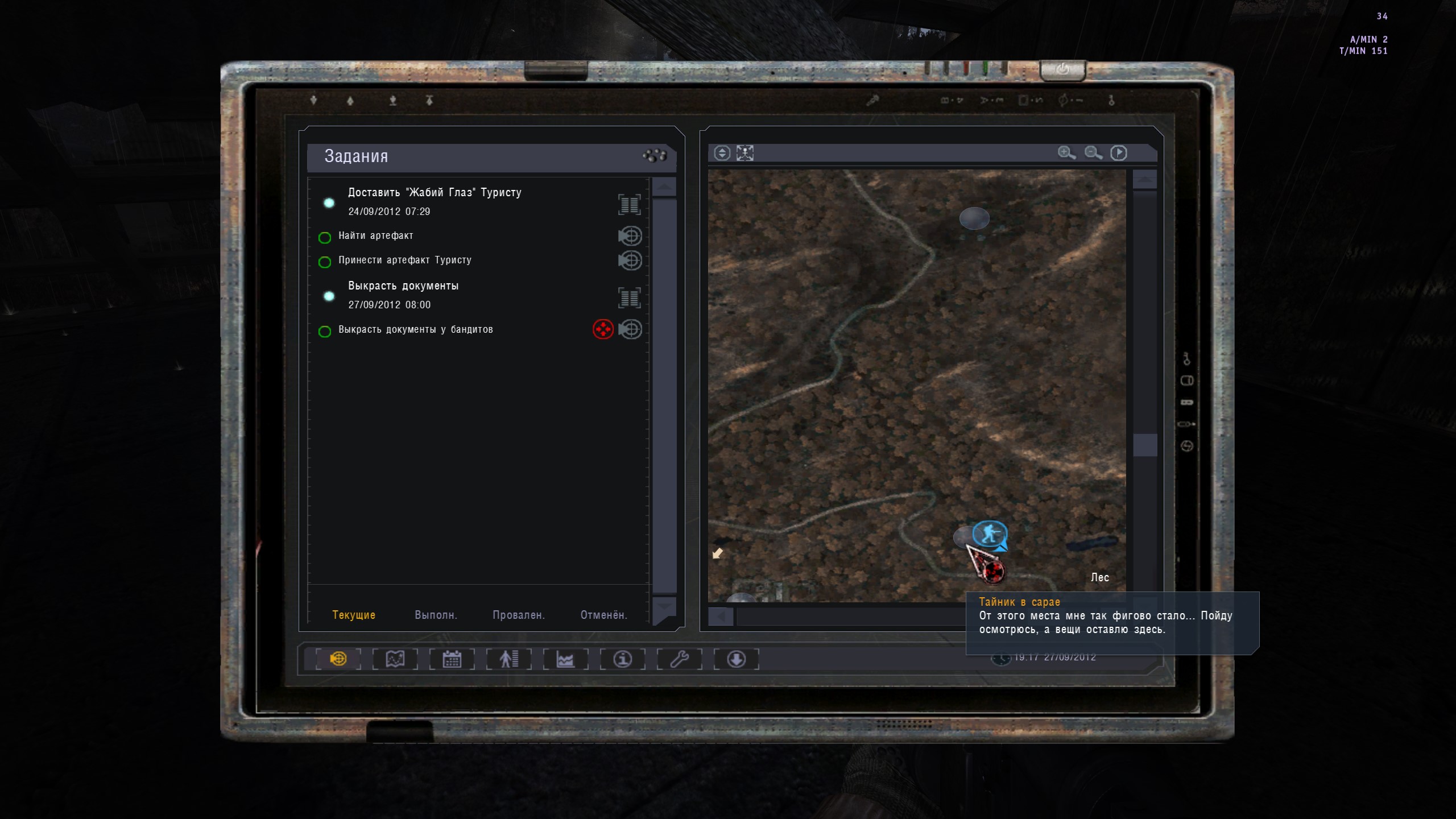Click the date '24/09/2012 07:29'

coord(389,212)
